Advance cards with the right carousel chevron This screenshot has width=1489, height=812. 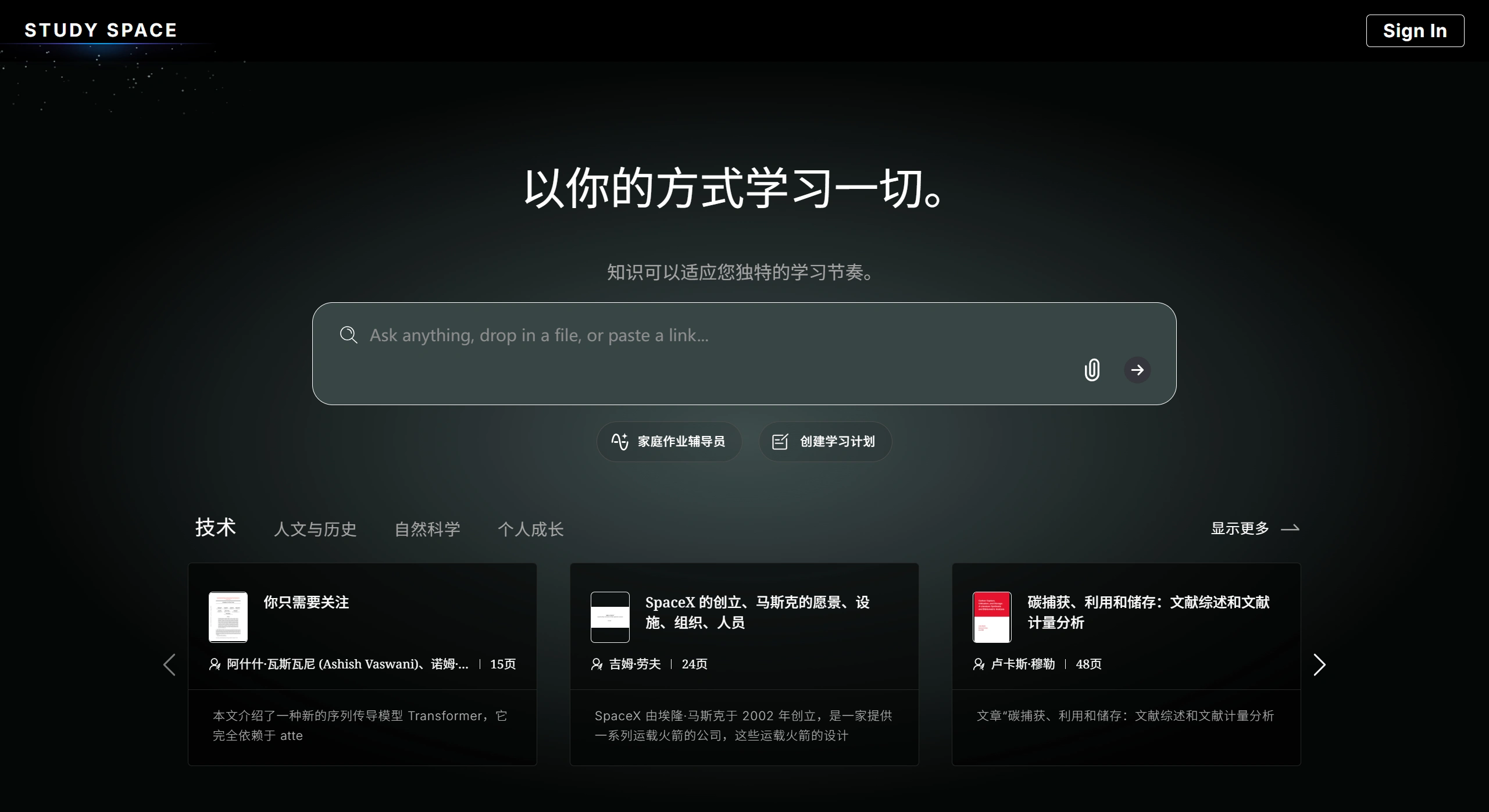1319,664
